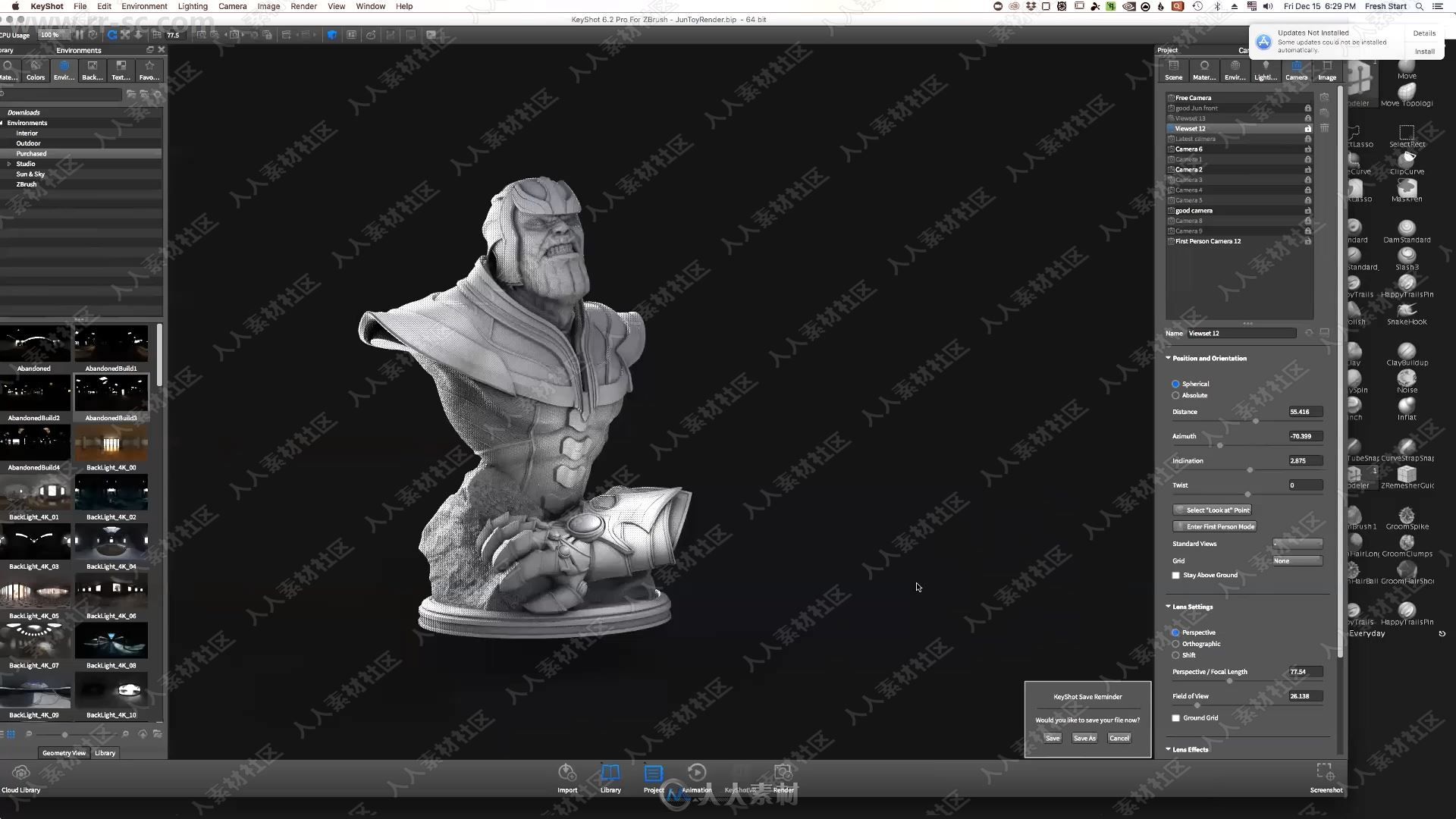
Task: Click the Select "Look at" Point button
Action: click(x=1212, y=510)
